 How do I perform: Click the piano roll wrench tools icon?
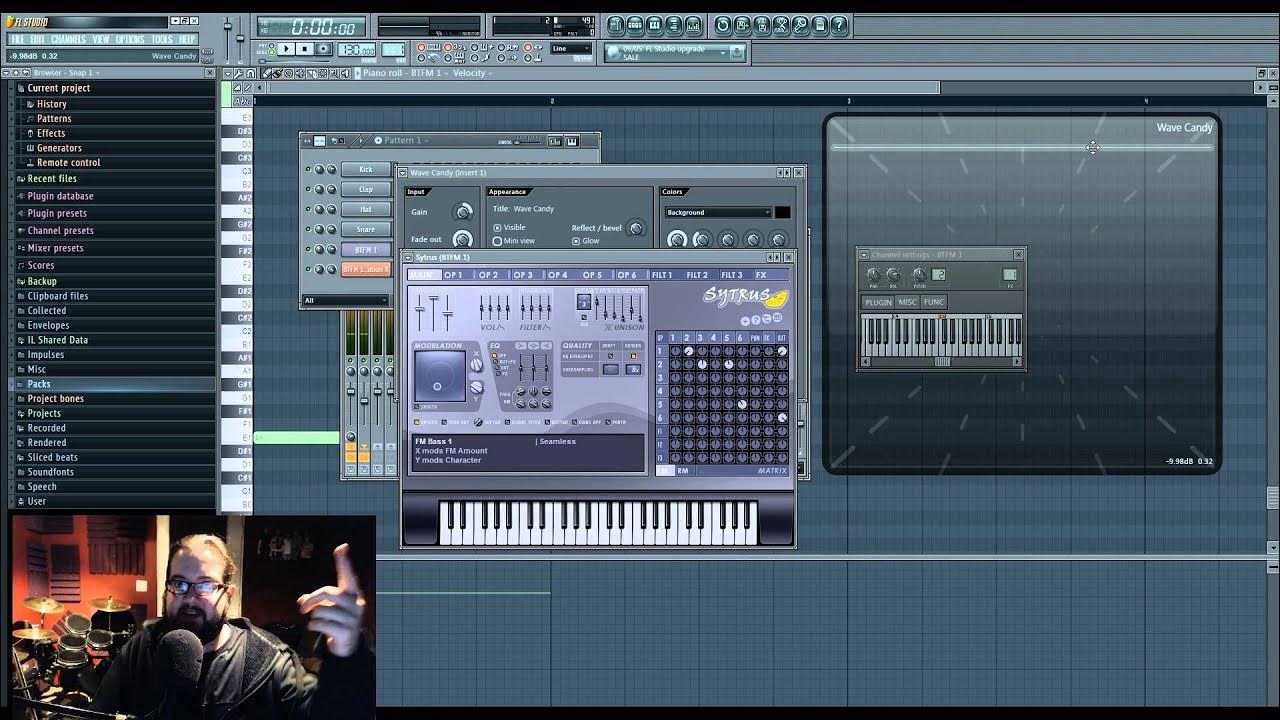pos(241,73)
